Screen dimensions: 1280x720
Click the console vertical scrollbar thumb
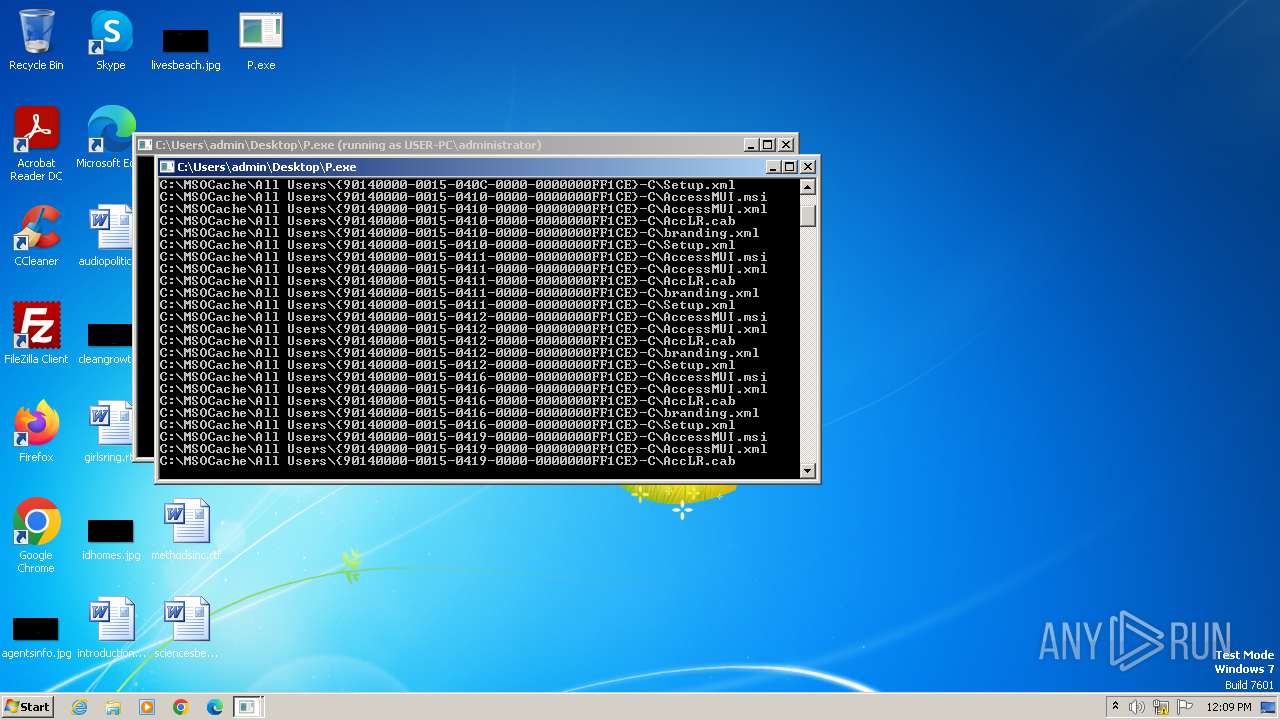click(x=808, y=215)
